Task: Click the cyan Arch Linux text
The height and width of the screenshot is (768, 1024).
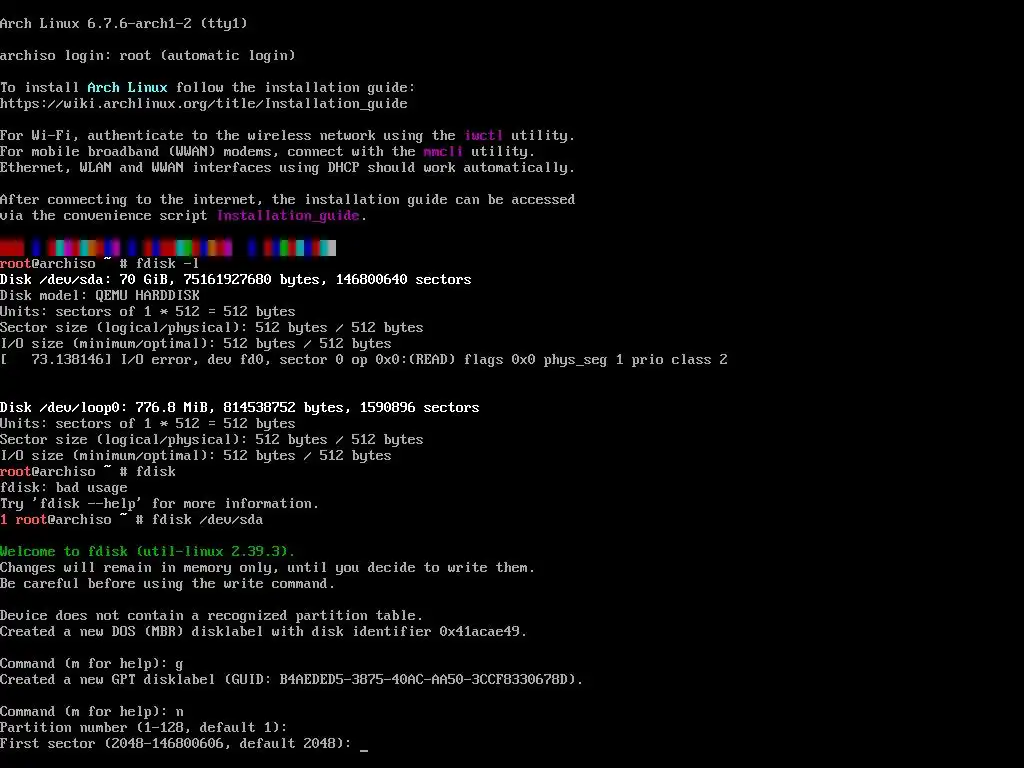Action: 127,88
